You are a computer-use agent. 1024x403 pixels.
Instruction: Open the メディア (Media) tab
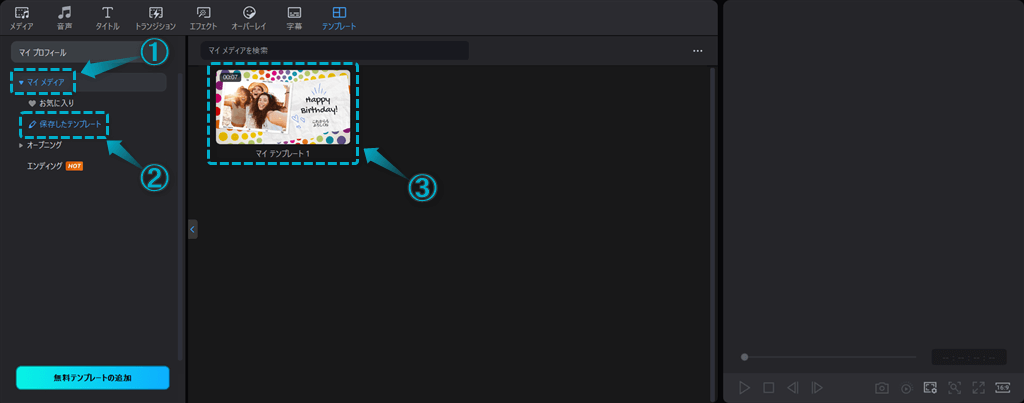click(21, 17)
